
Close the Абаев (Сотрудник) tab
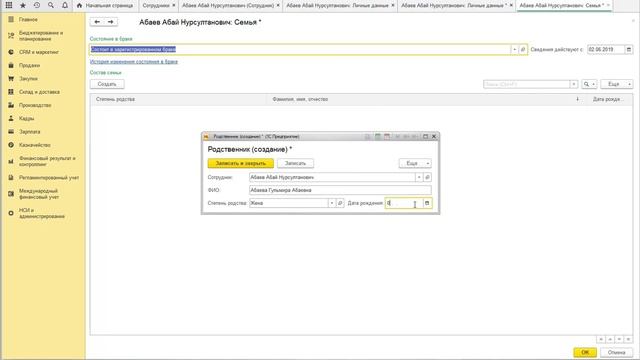(x=278, y=6)
